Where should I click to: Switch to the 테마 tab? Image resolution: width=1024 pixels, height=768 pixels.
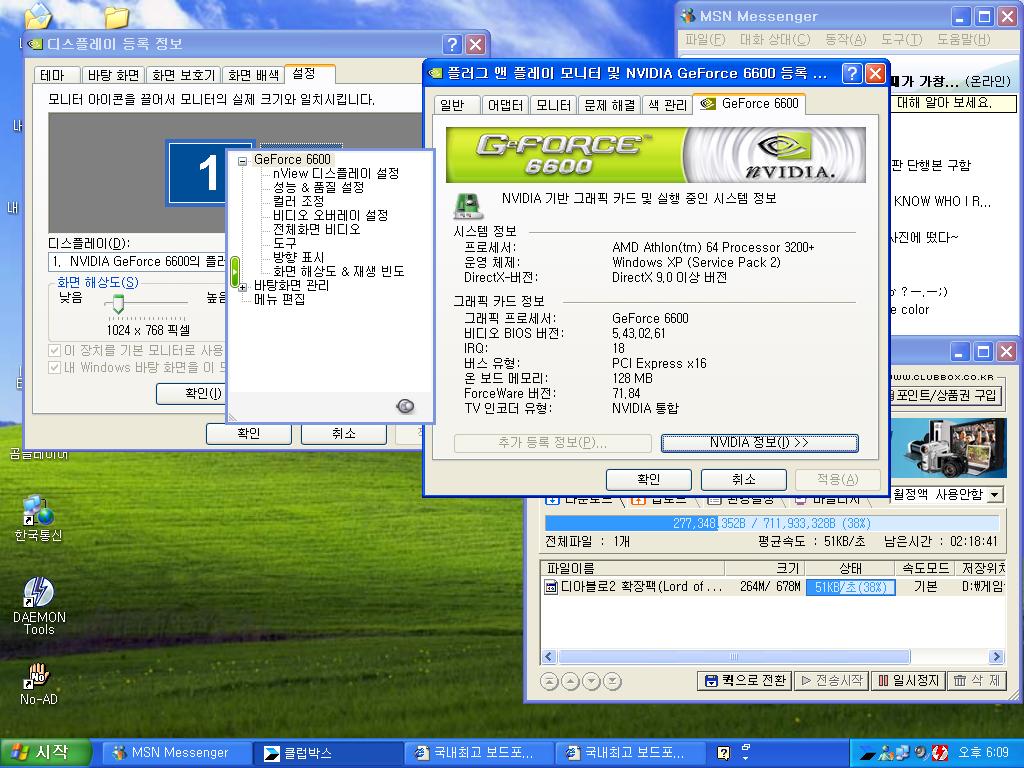point(53,75)
